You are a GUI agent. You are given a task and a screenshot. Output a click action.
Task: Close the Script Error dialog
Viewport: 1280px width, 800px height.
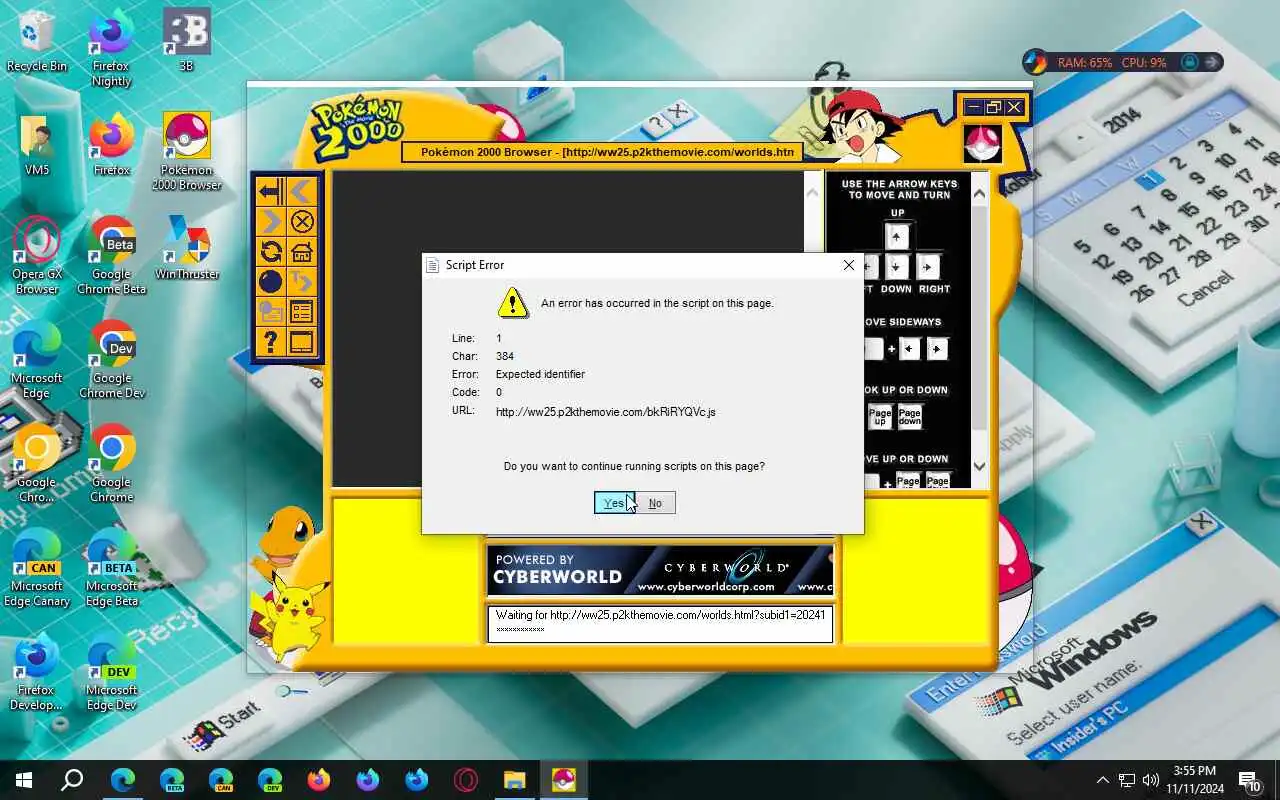click(849, 265)
